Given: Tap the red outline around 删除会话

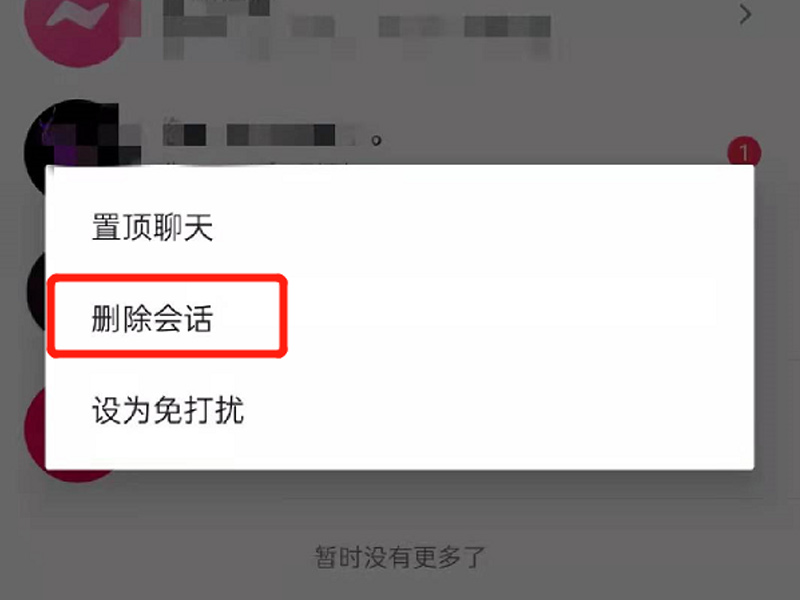Looking at the screenshot, I should 167,316.
